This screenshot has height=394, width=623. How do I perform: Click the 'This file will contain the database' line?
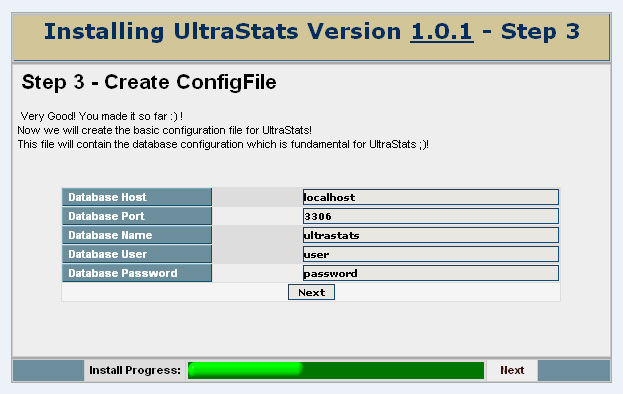tap(223, 144)
